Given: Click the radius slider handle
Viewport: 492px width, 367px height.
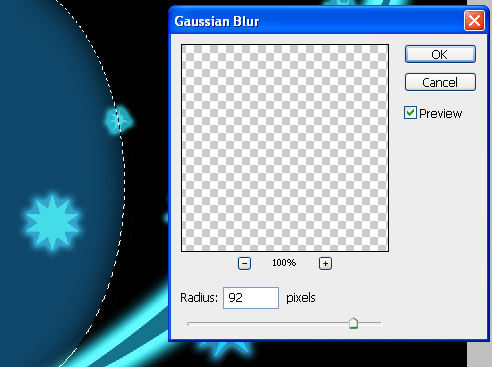Looking at the screenshot, I should 353,323.
